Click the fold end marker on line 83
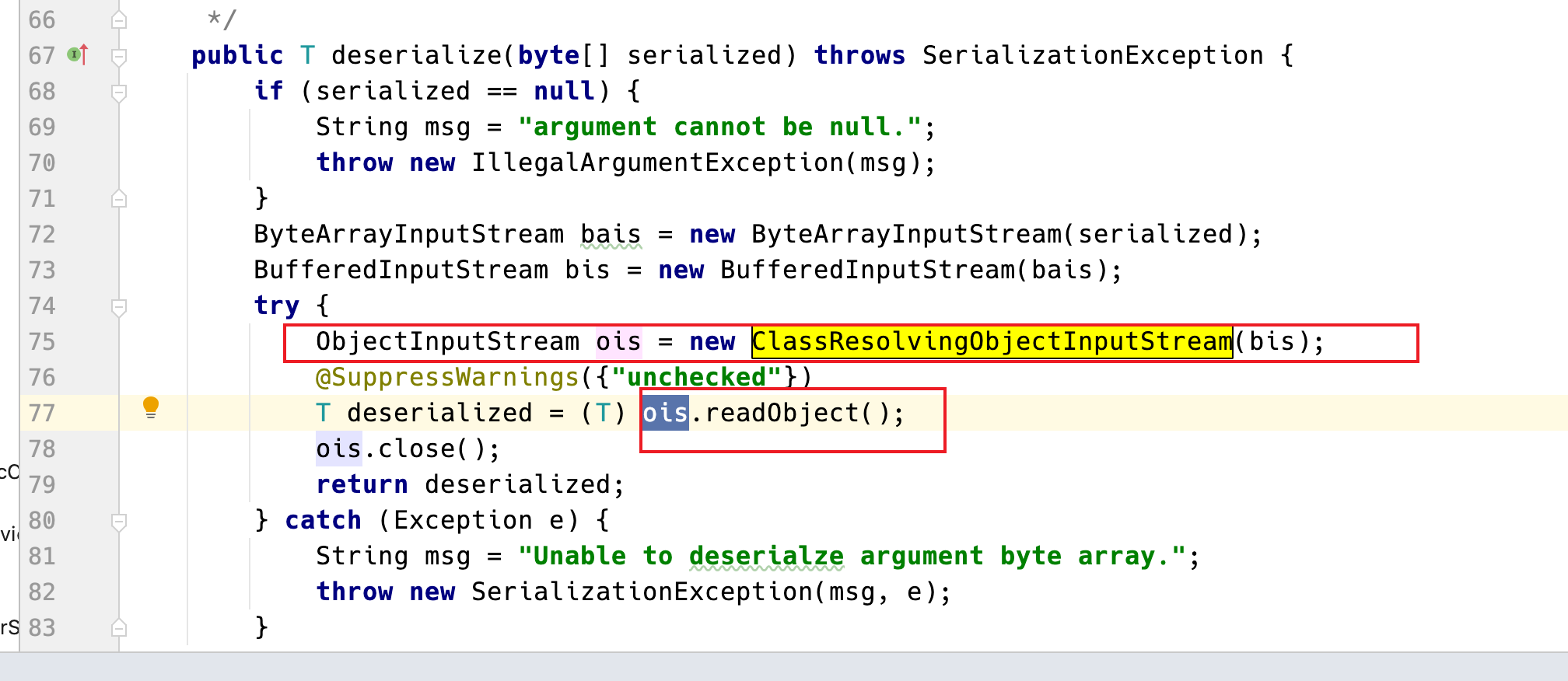The image size is (1568, 681). (119, 627)
